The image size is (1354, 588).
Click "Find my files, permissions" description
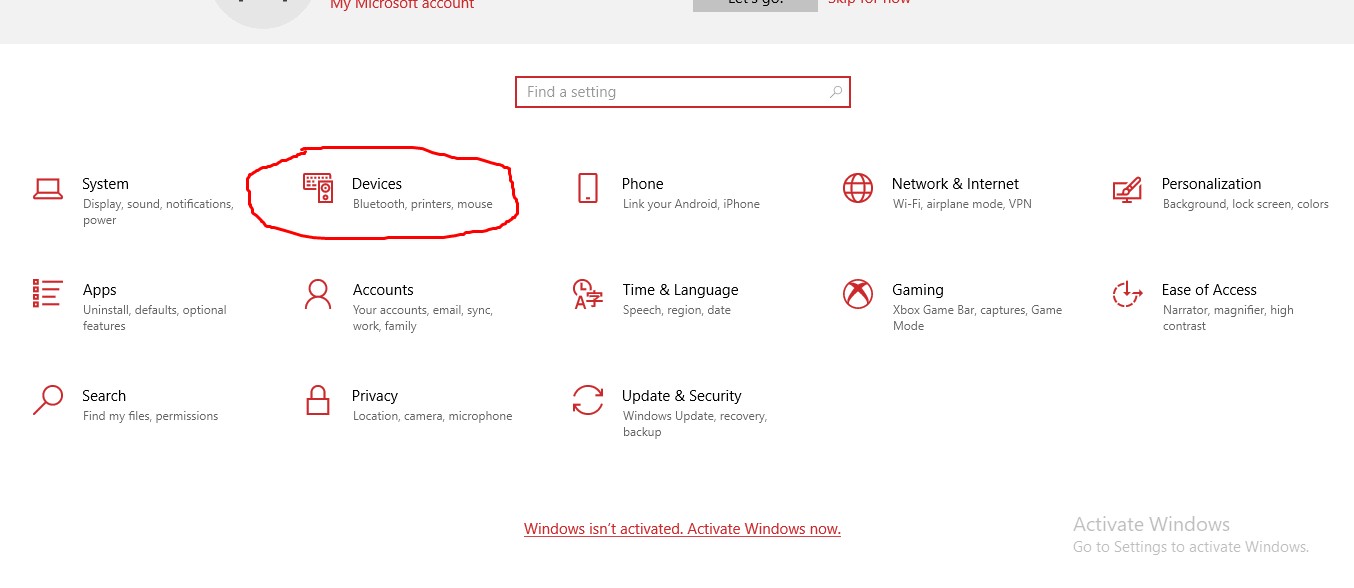(150, 416)
